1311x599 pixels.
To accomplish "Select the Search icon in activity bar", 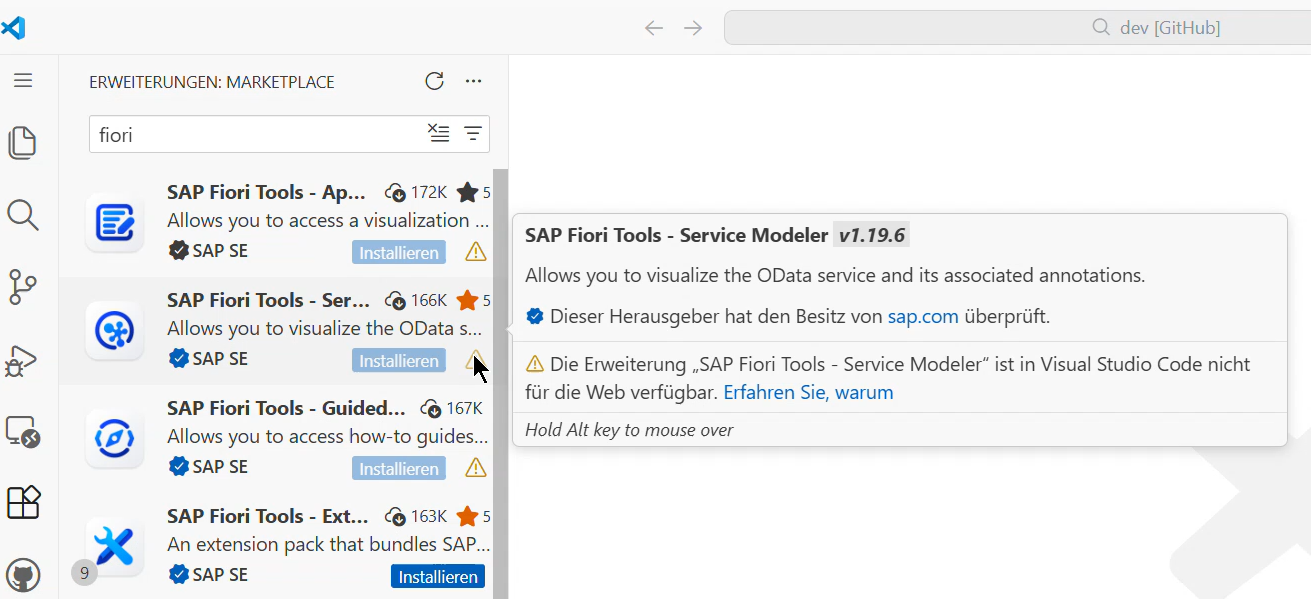I will point(24,215).
